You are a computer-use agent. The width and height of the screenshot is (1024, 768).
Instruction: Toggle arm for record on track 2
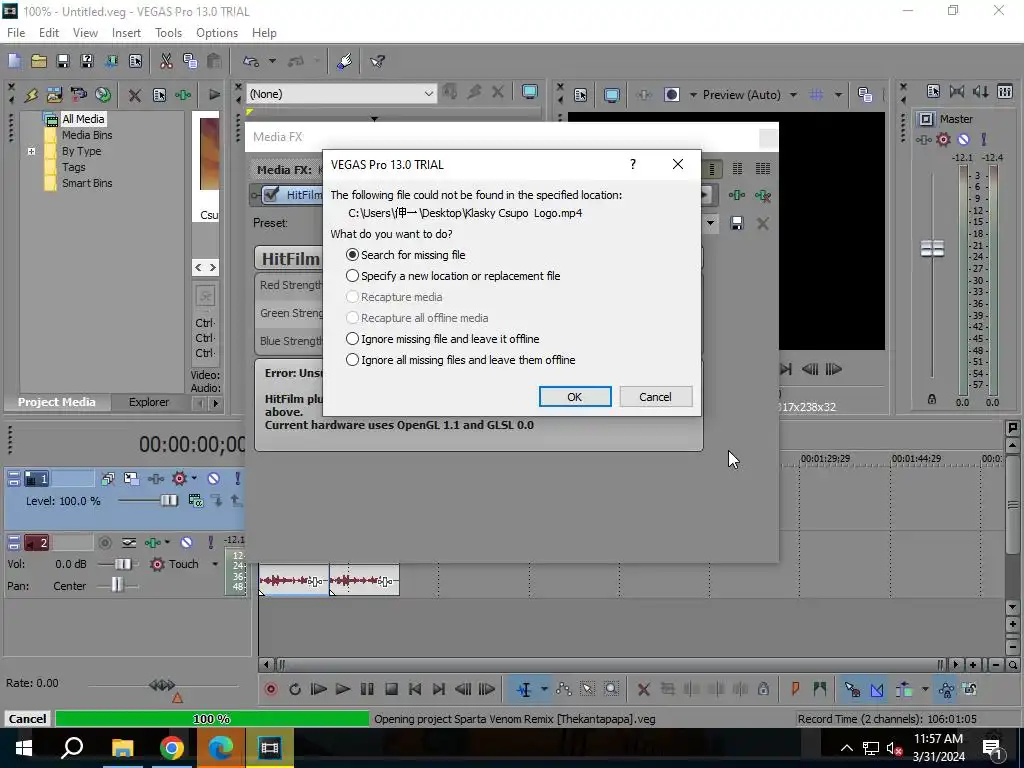[104, 543]
